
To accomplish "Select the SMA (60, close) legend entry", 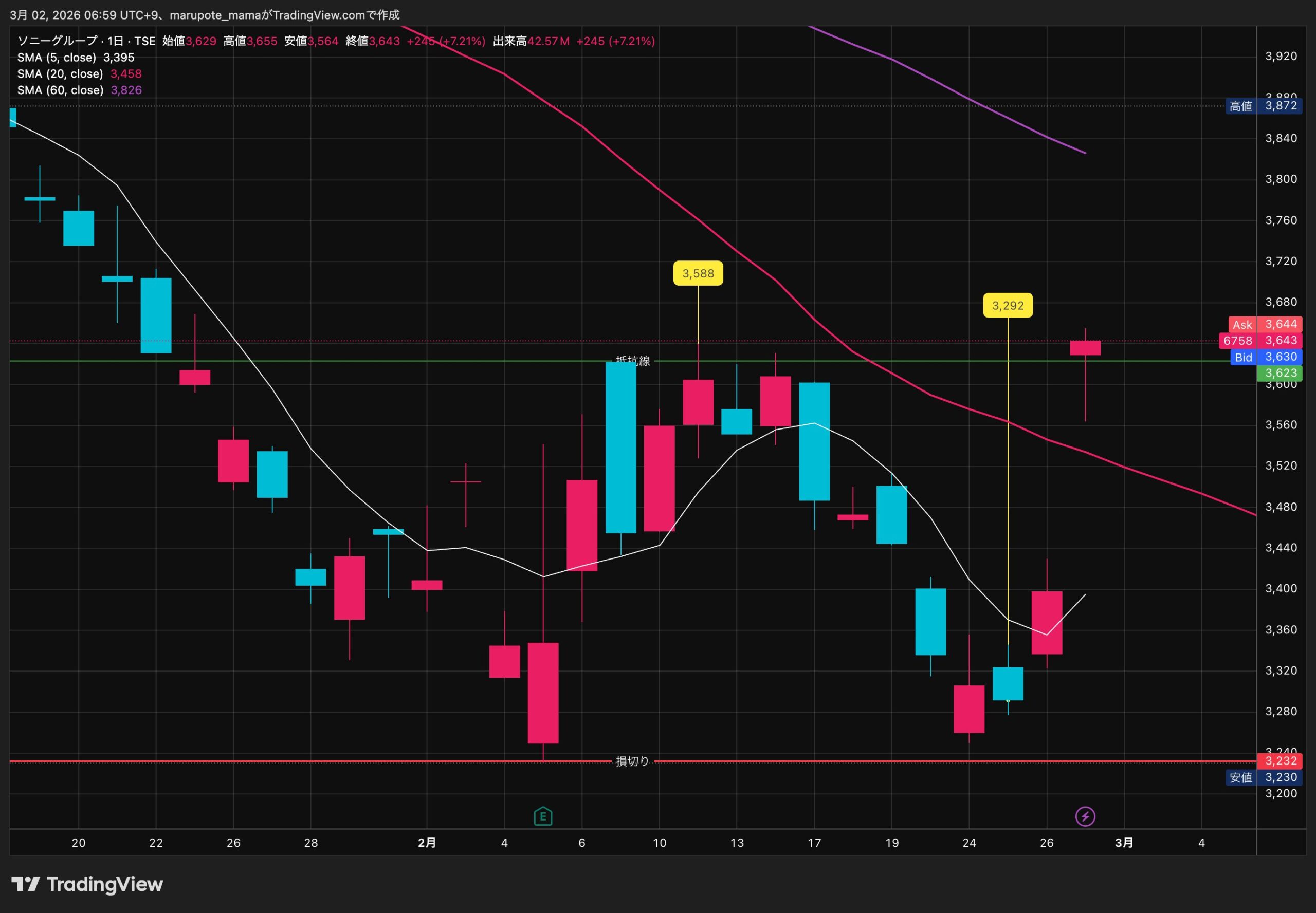I will tap(60, 90).
